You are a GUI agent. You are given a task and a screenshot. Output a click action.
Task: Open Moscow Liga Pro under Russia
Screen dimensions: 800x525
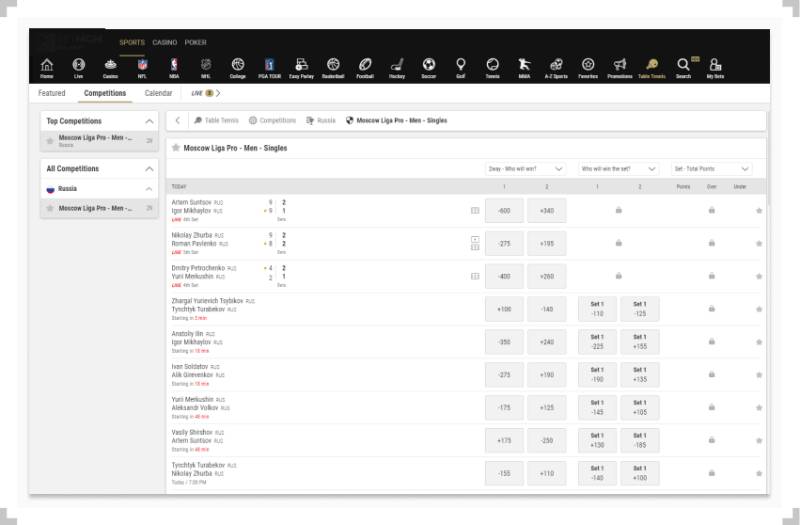coord(99,208)
